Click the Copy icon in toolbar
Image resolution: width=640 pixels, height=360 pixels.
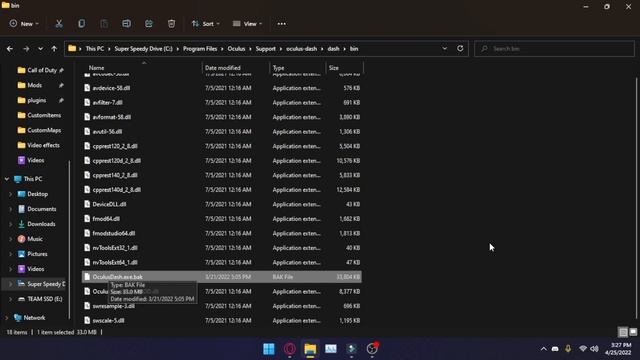click(82, 24)
